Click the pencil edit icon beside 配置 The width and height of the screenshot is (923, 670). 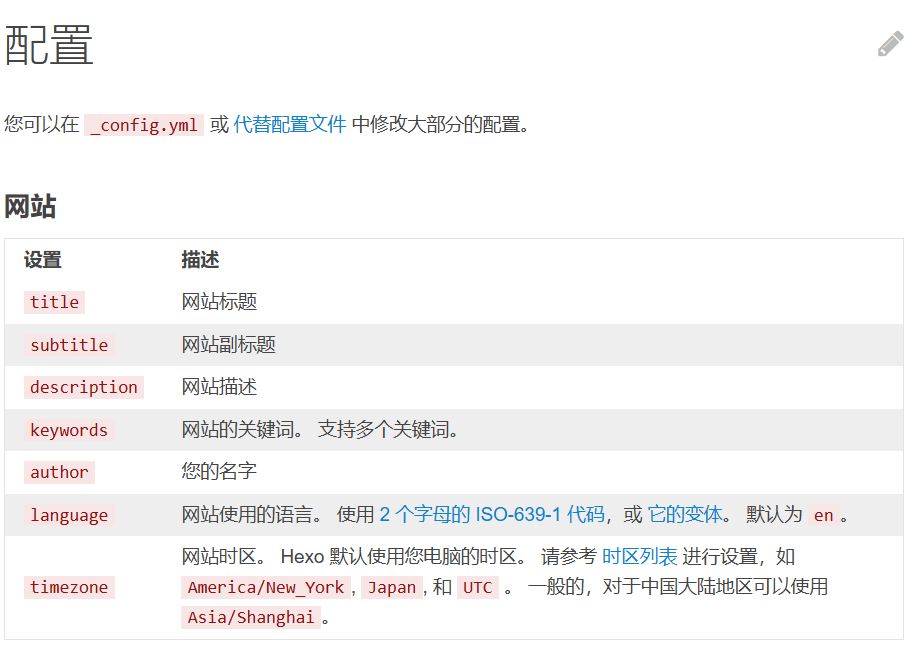click(x=890, y=45)
